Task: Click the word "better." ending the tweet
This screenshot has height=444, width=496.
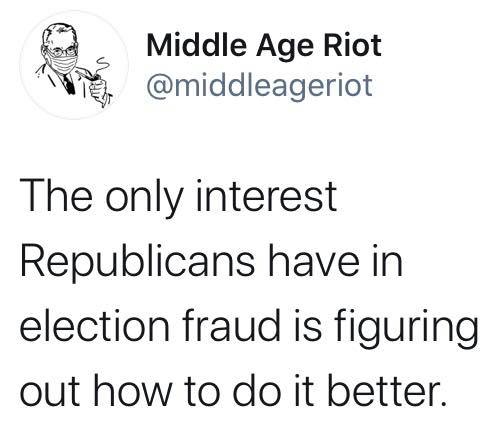Action: pos(387,390)
